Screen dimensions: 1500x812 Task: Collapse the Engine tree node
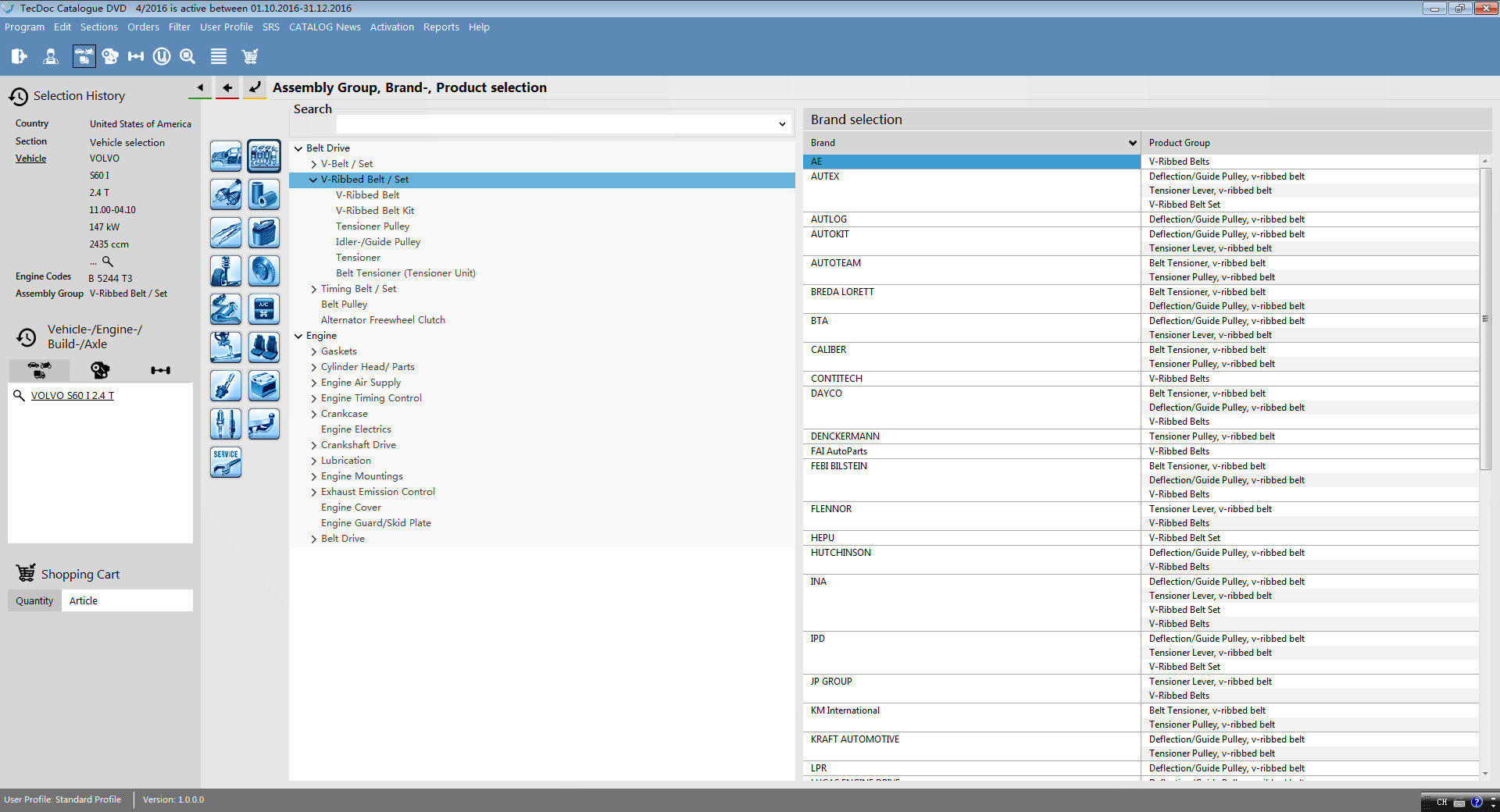click(x=298, y=336)
